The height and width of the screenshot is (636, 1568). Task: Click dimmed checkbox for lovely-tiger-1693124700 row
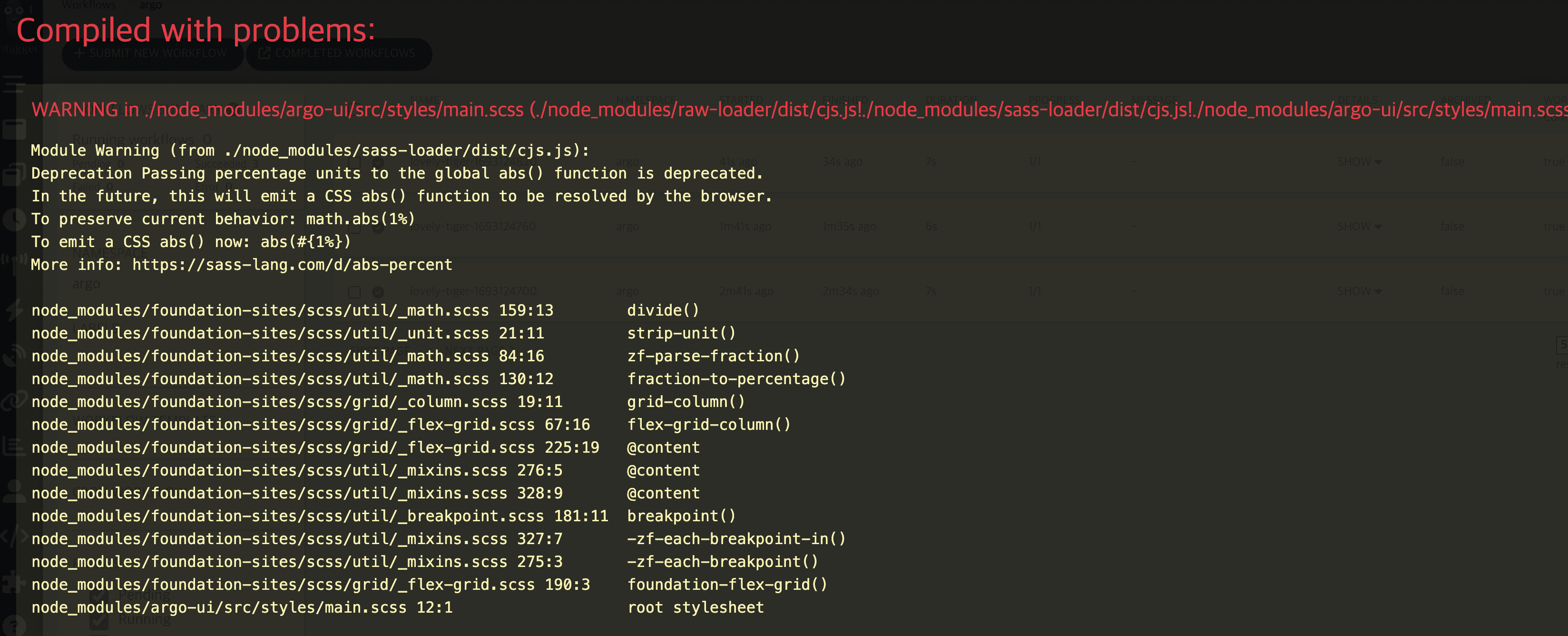point(354,292)
